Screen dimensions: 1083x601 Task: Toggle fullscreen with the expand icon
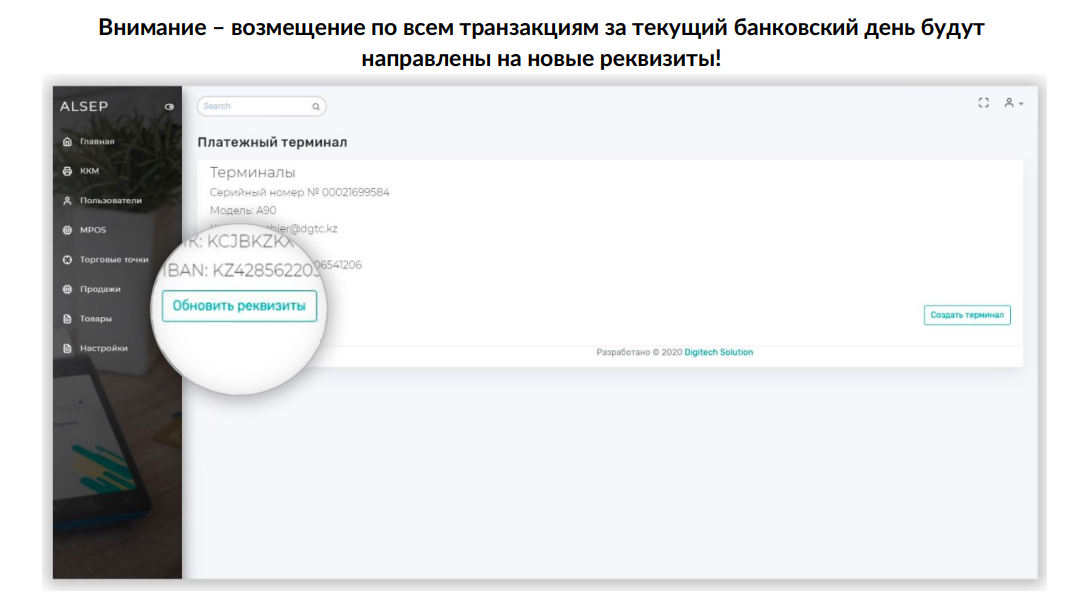(984, 103)
